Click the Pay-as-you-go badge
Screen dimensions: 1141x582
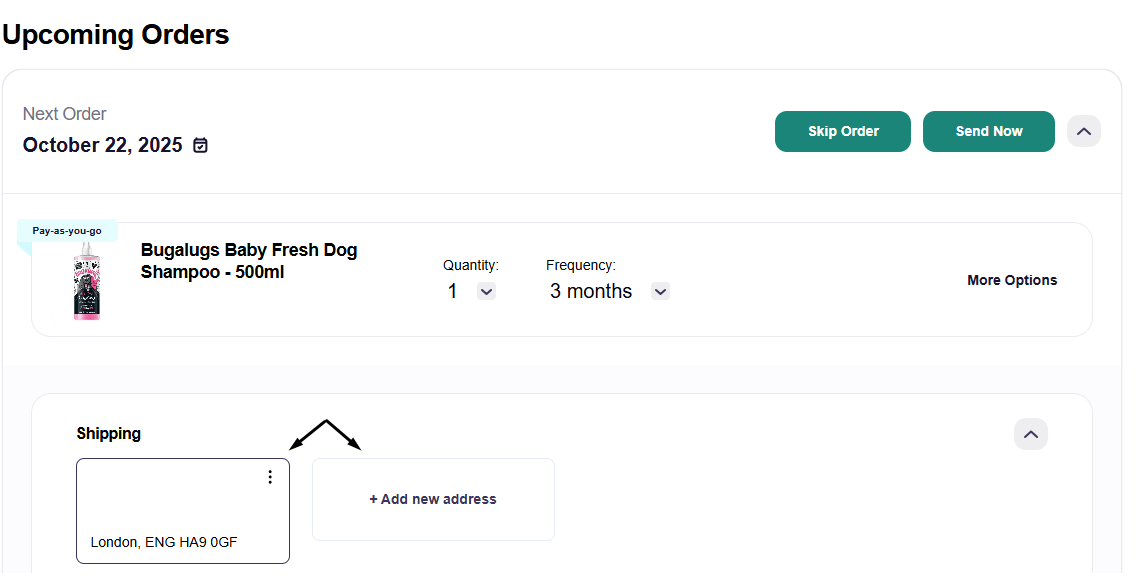[x=67, y=231]
